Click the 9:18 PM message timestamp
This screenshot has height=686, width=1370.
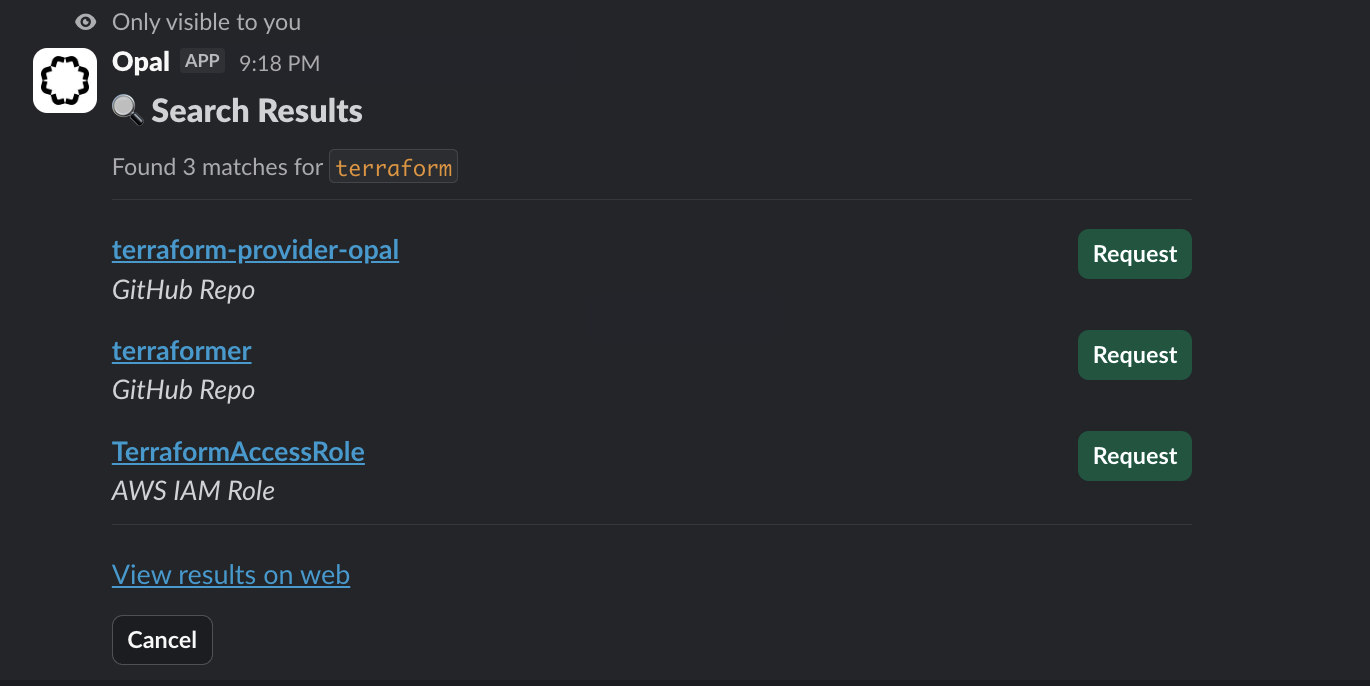[277, 62]
